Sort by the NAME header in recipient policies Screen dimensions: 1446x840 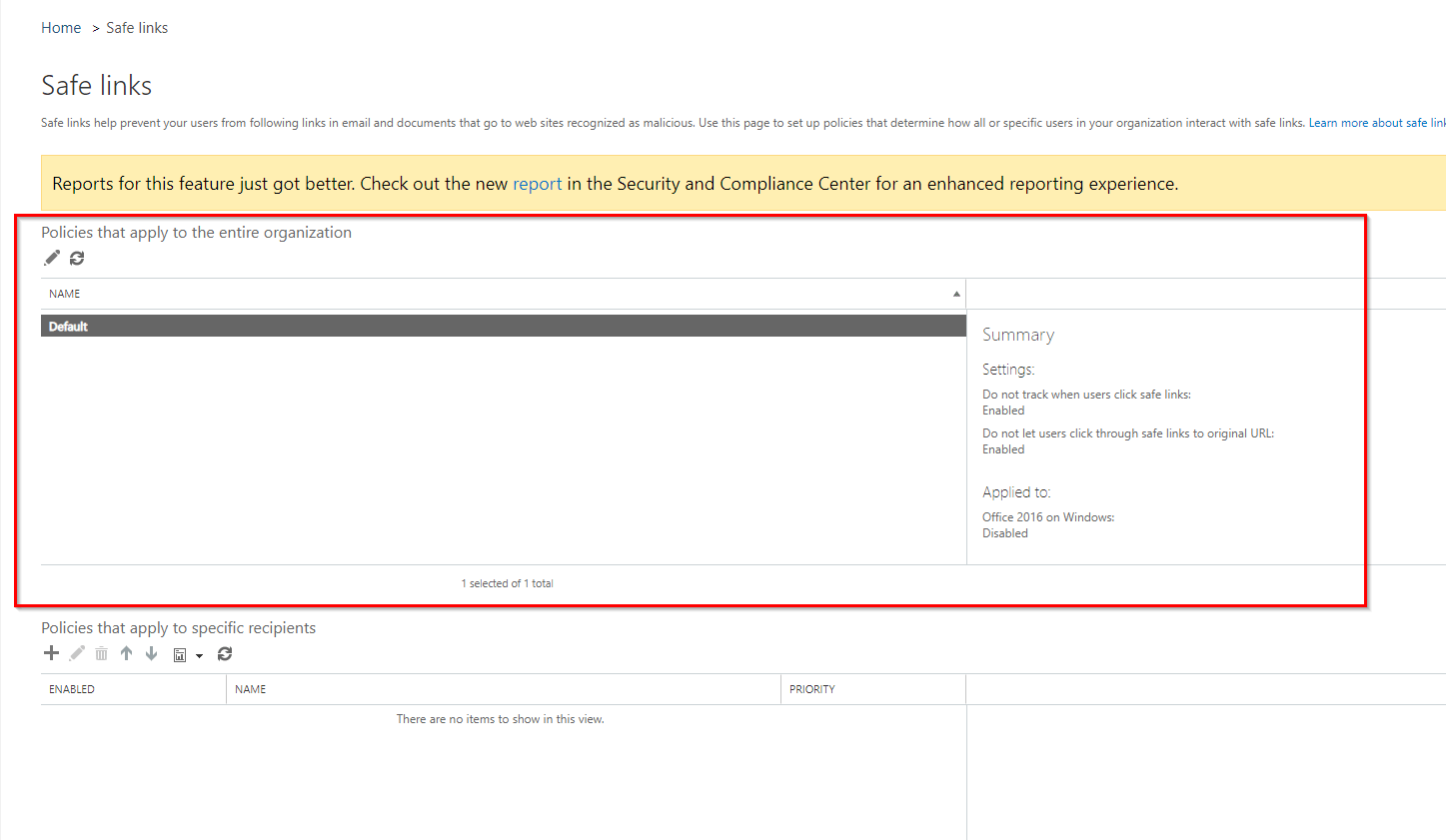251,689
